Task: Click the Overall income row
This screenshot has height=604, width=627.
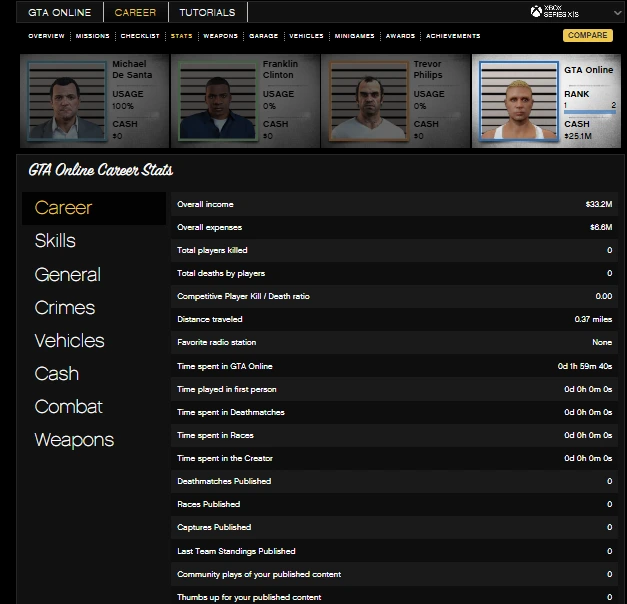Action: (394, 204)
